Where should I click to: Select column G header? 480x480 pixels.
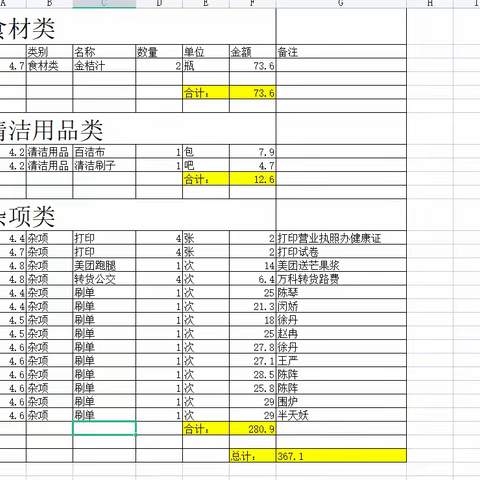[341, 3]
